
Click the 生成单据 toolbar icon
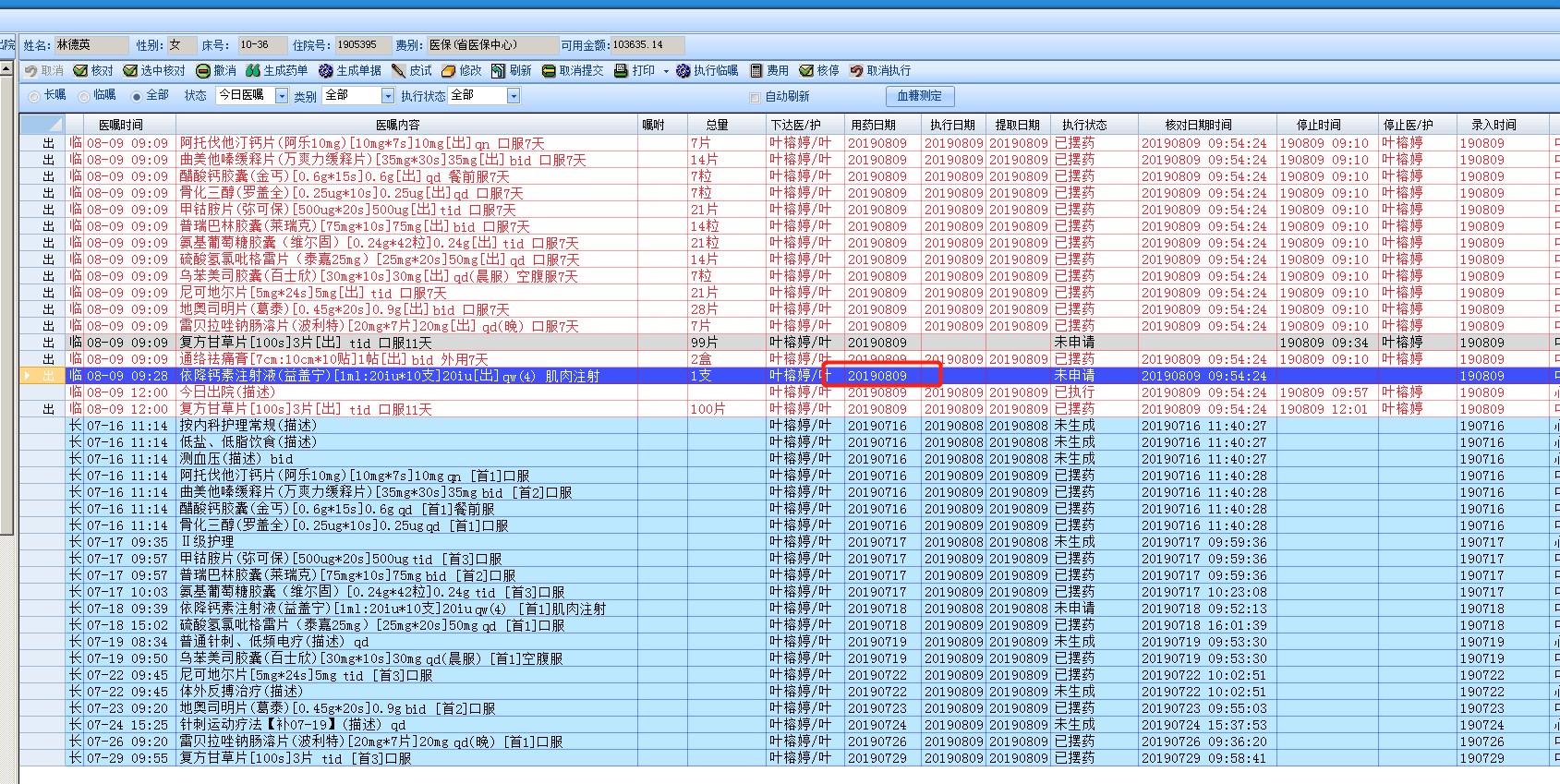pos(325,71)
